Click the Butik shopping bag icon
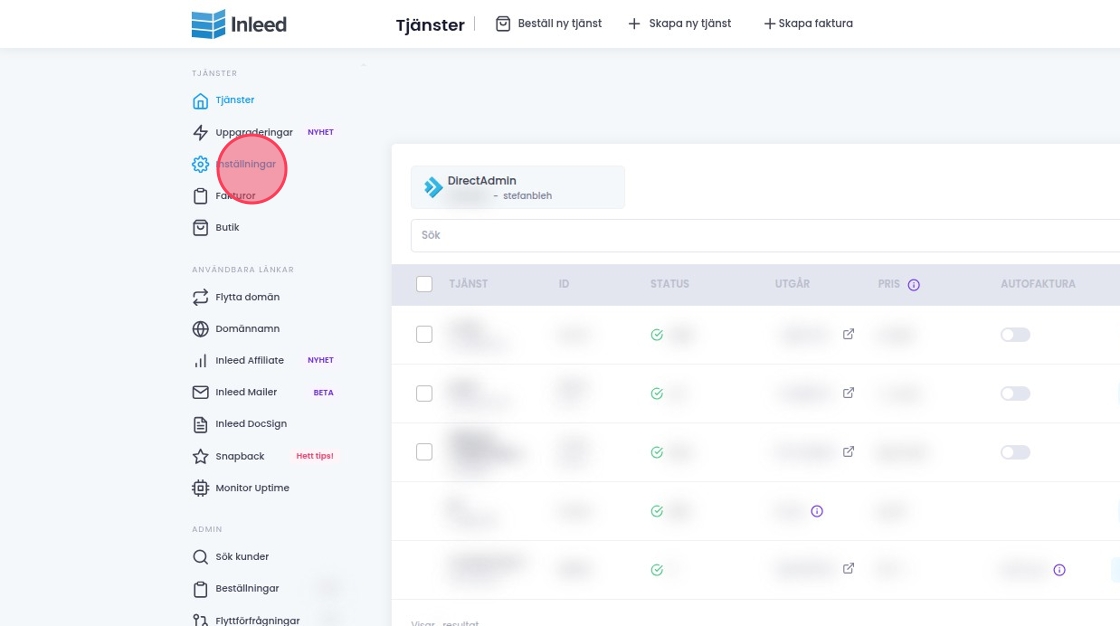 (200, 228)
